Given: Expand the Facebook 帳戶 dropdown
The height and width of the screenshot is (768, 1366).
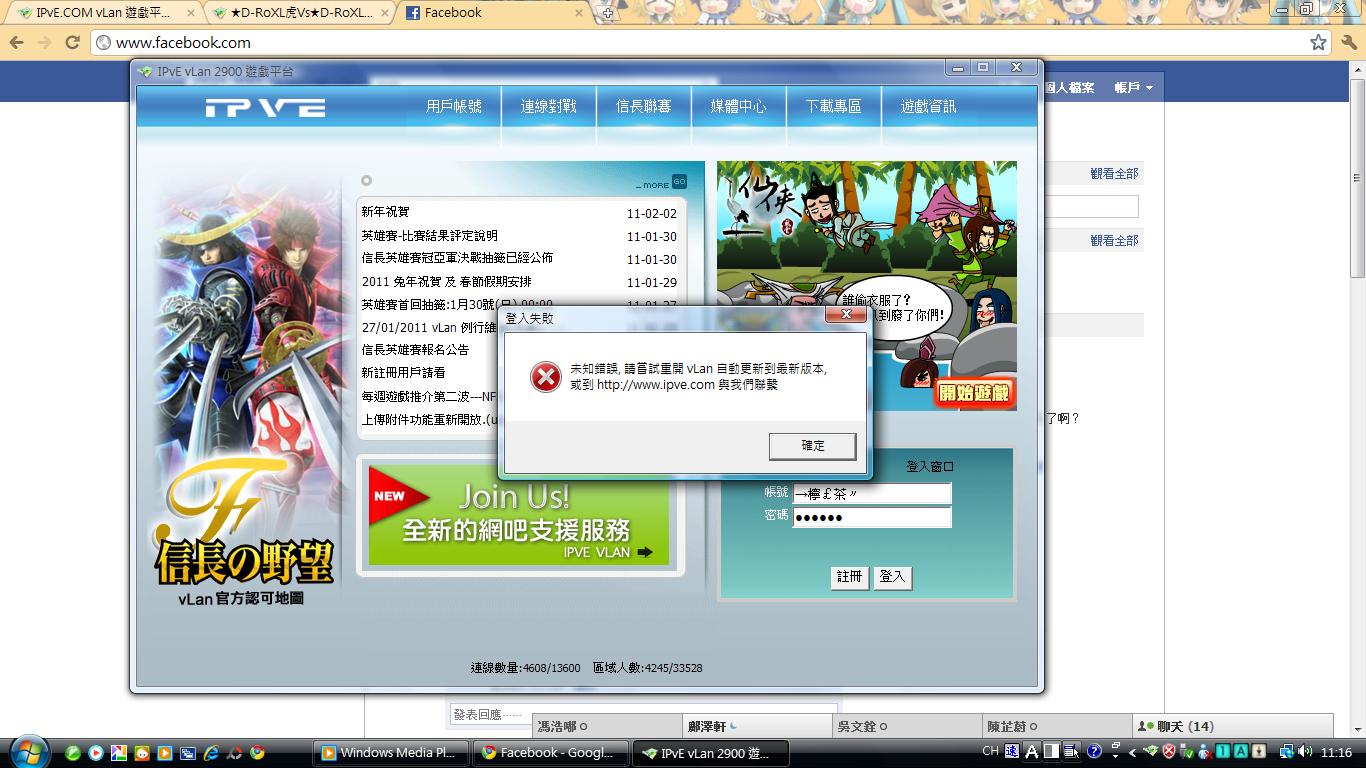Looking at the screenshot, I should tap(1133, 88).
